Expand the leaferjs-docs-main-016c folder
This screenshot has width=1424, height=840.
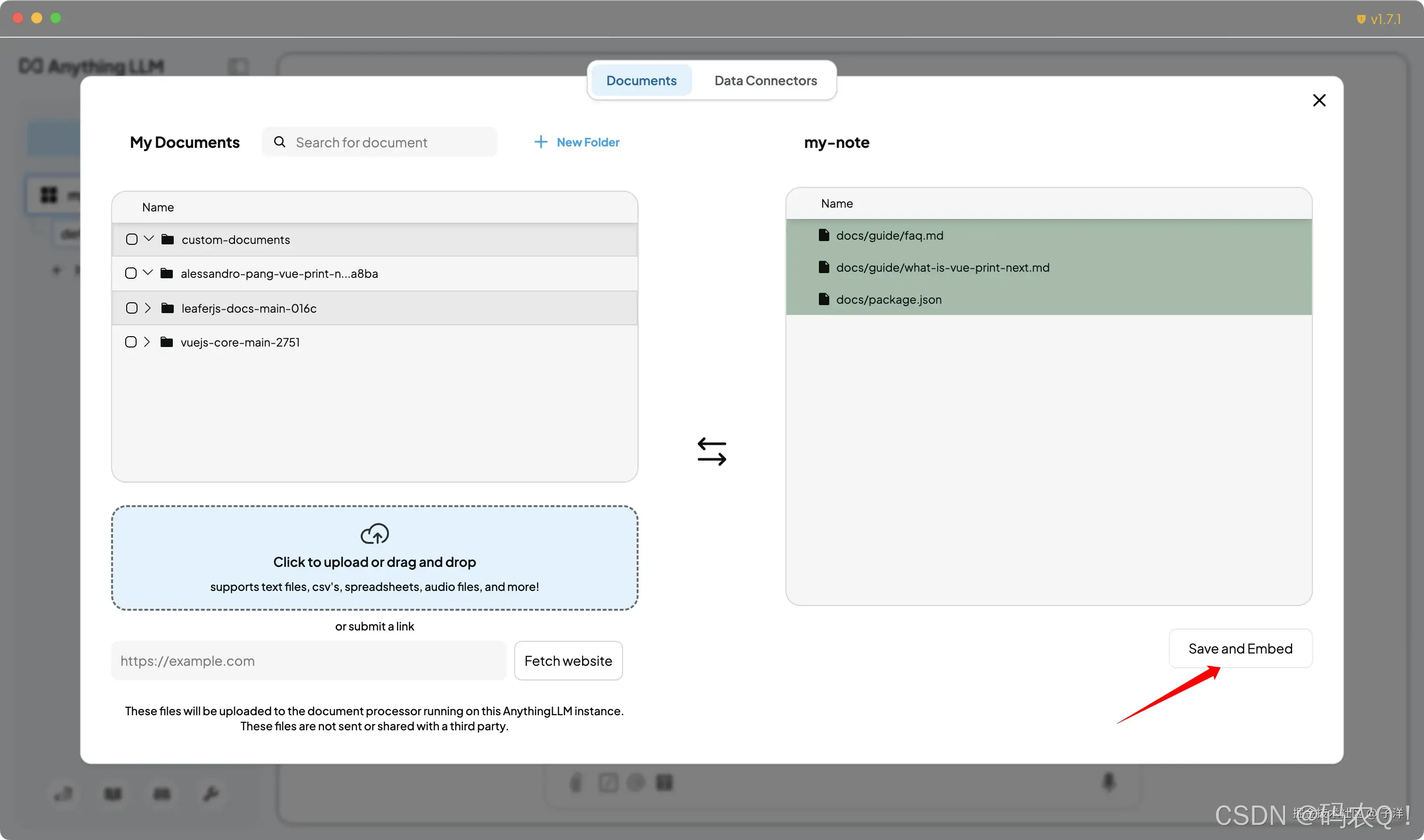(x=148, y=308)
